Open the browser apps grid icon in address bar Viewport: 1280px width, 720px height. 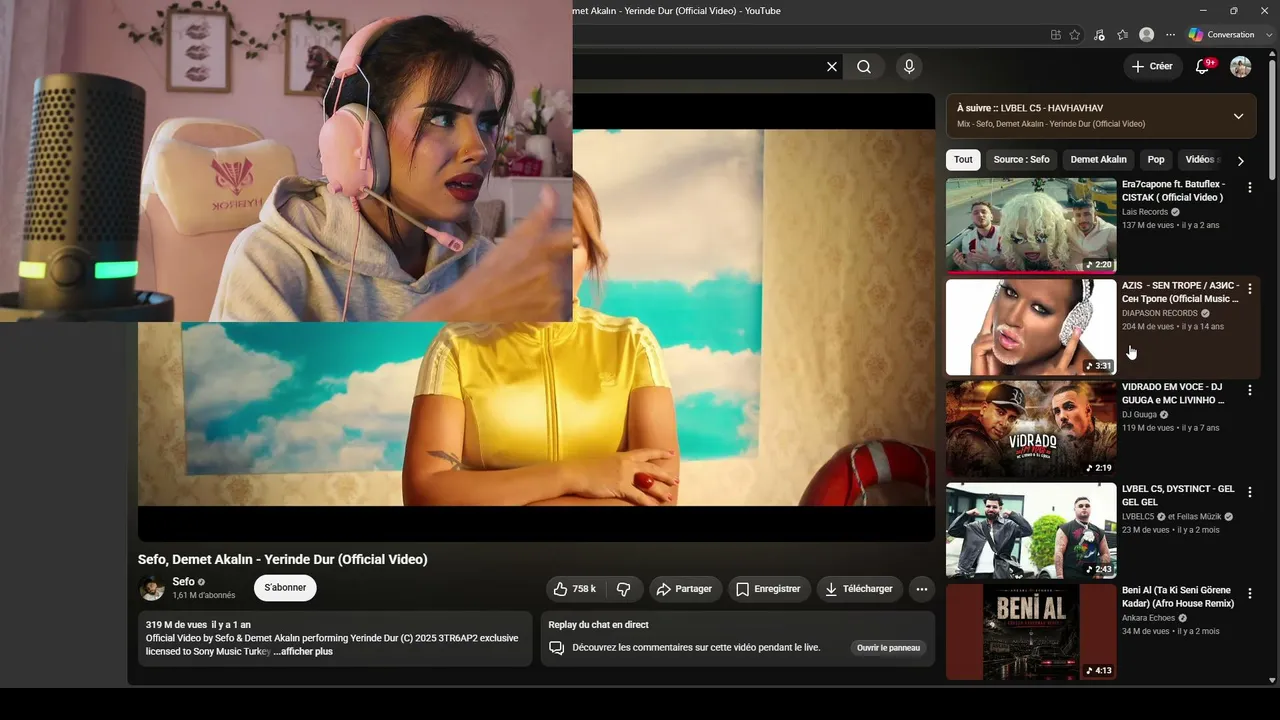click(1056, 35)
